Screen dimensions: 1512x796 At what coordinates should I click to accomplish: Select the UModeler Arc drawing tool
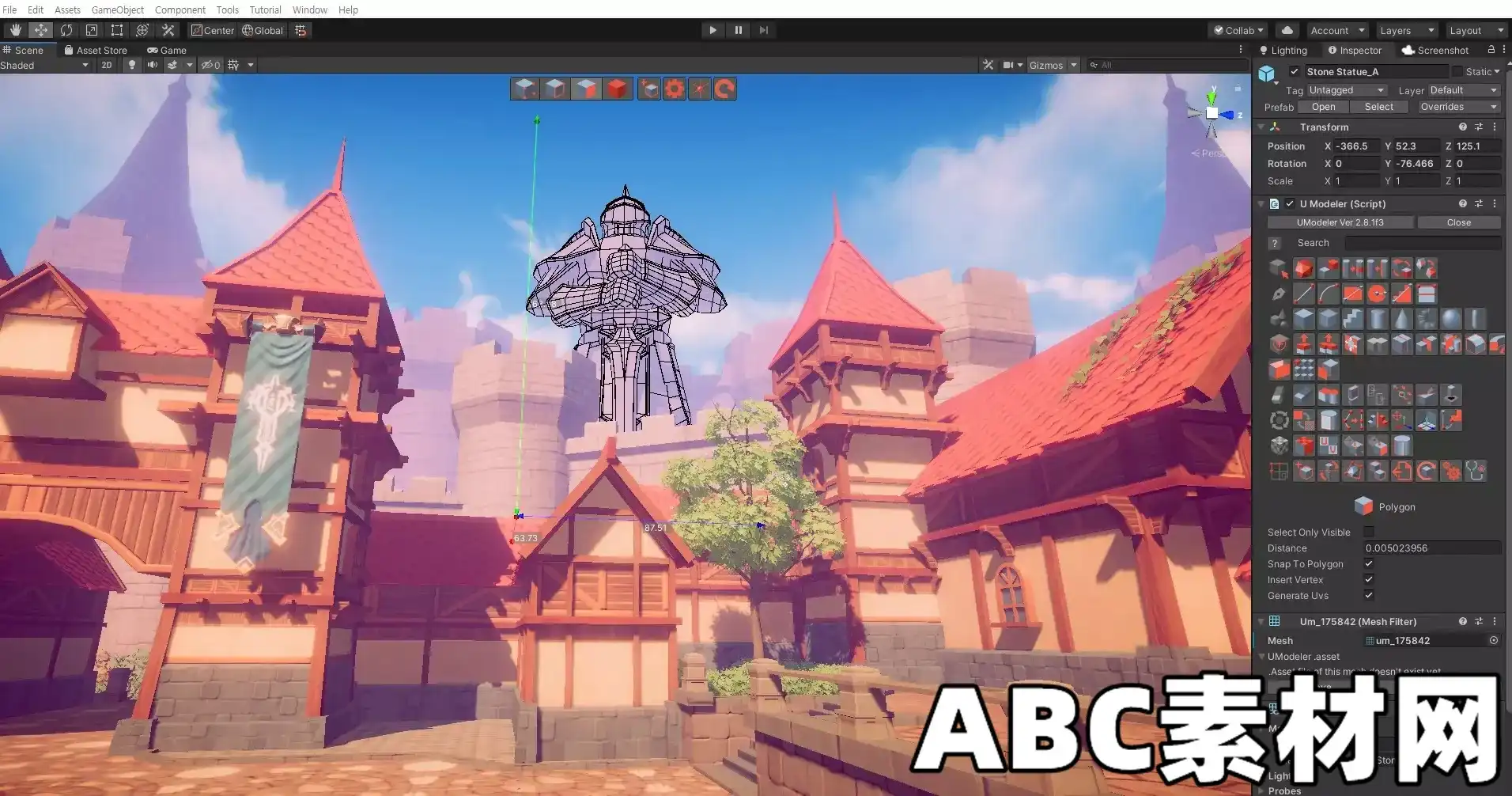coord(1329,294)
